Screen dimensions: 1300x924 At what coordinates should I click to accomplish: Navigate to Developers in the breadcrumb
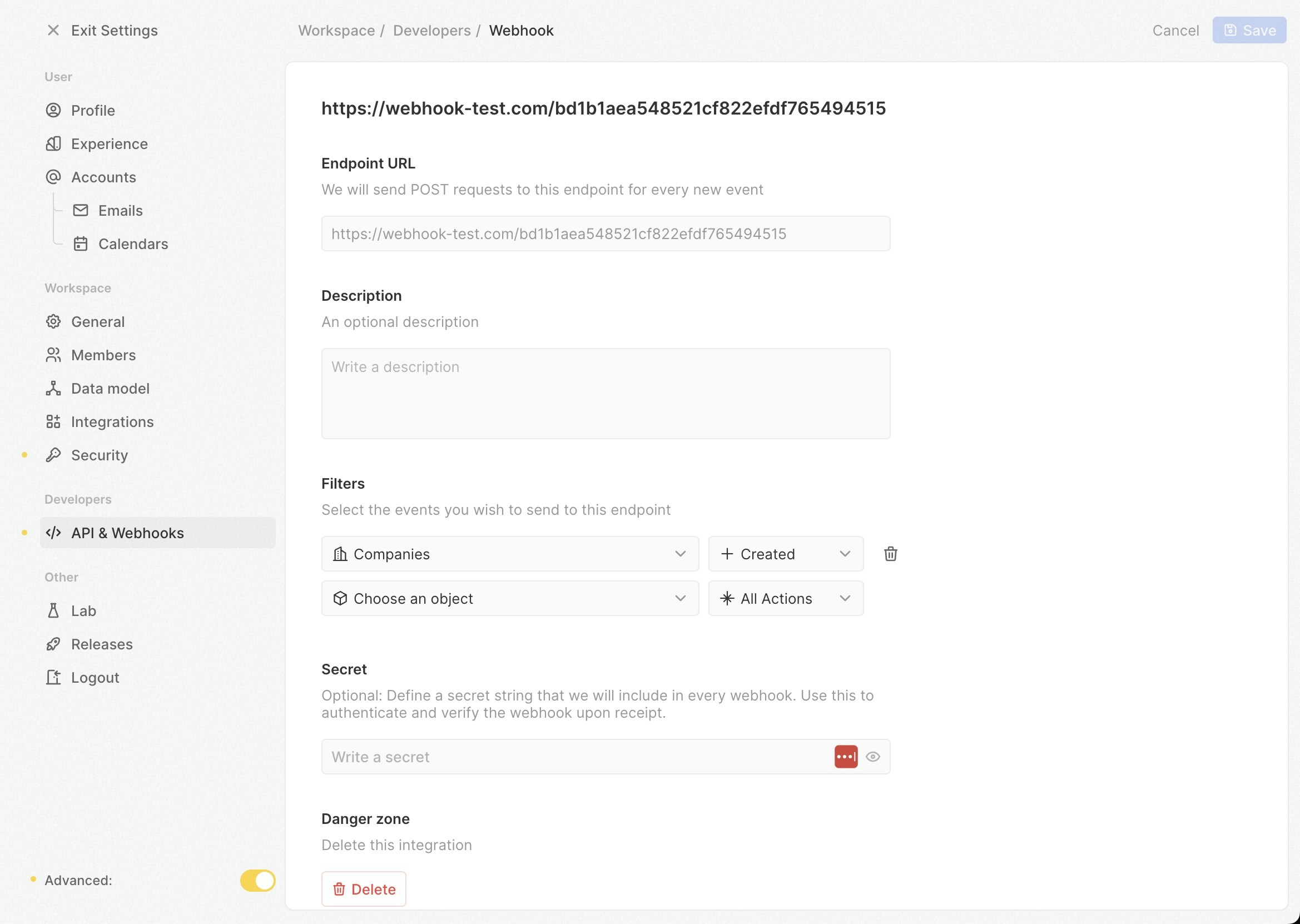[431, 30]
